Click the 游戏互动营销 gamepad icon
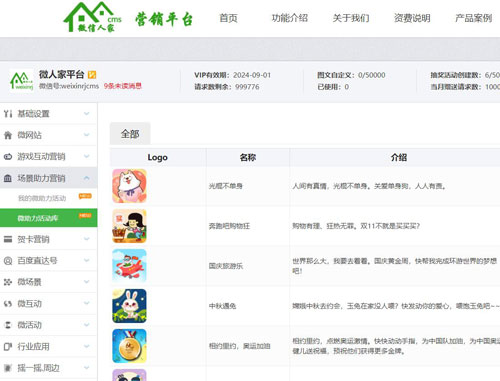 pyautogui.click(x=8, y=156)
